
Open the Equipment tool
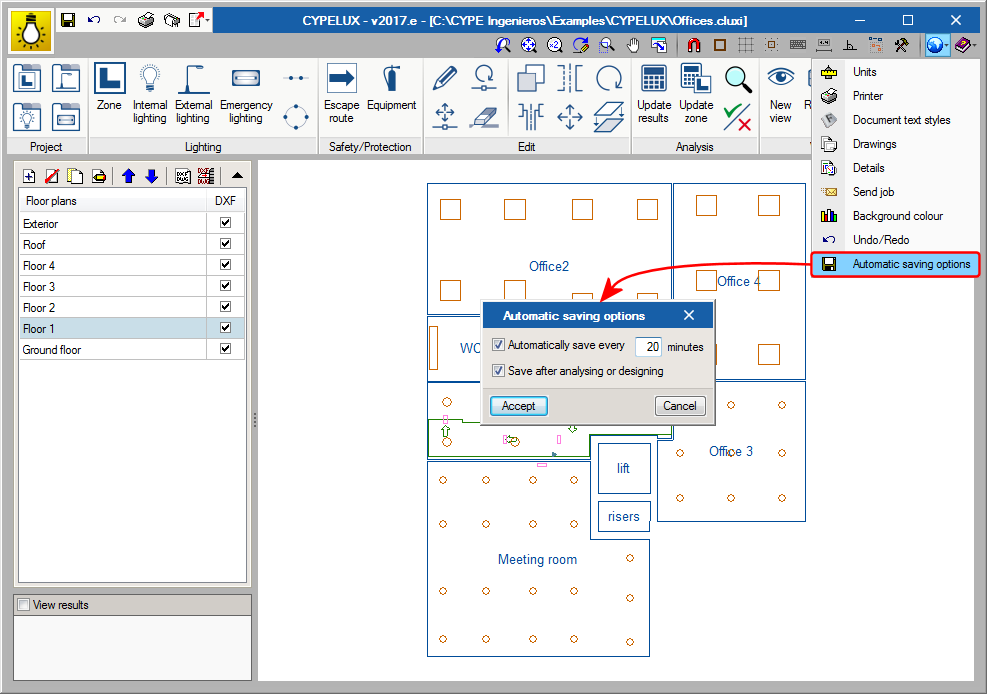coord(391,90)
